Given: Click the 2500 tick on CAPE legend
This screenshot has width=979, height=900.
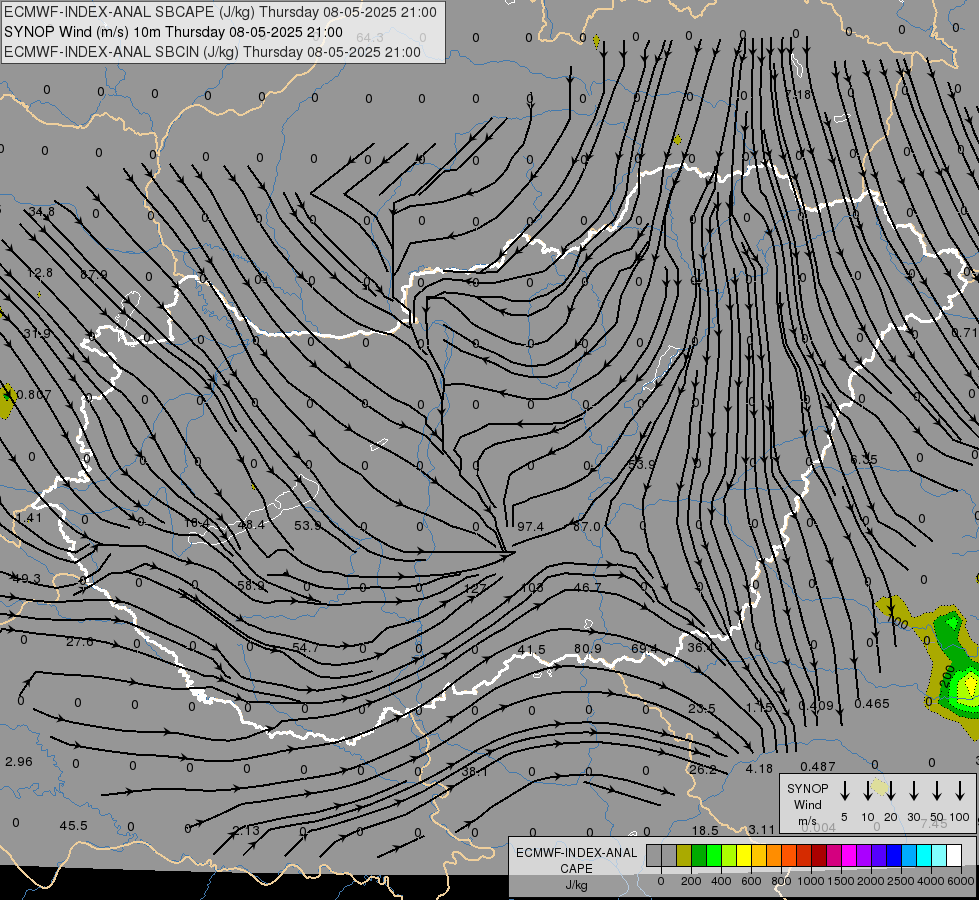Looking at the screenshot, I should [x=901, y=881].
